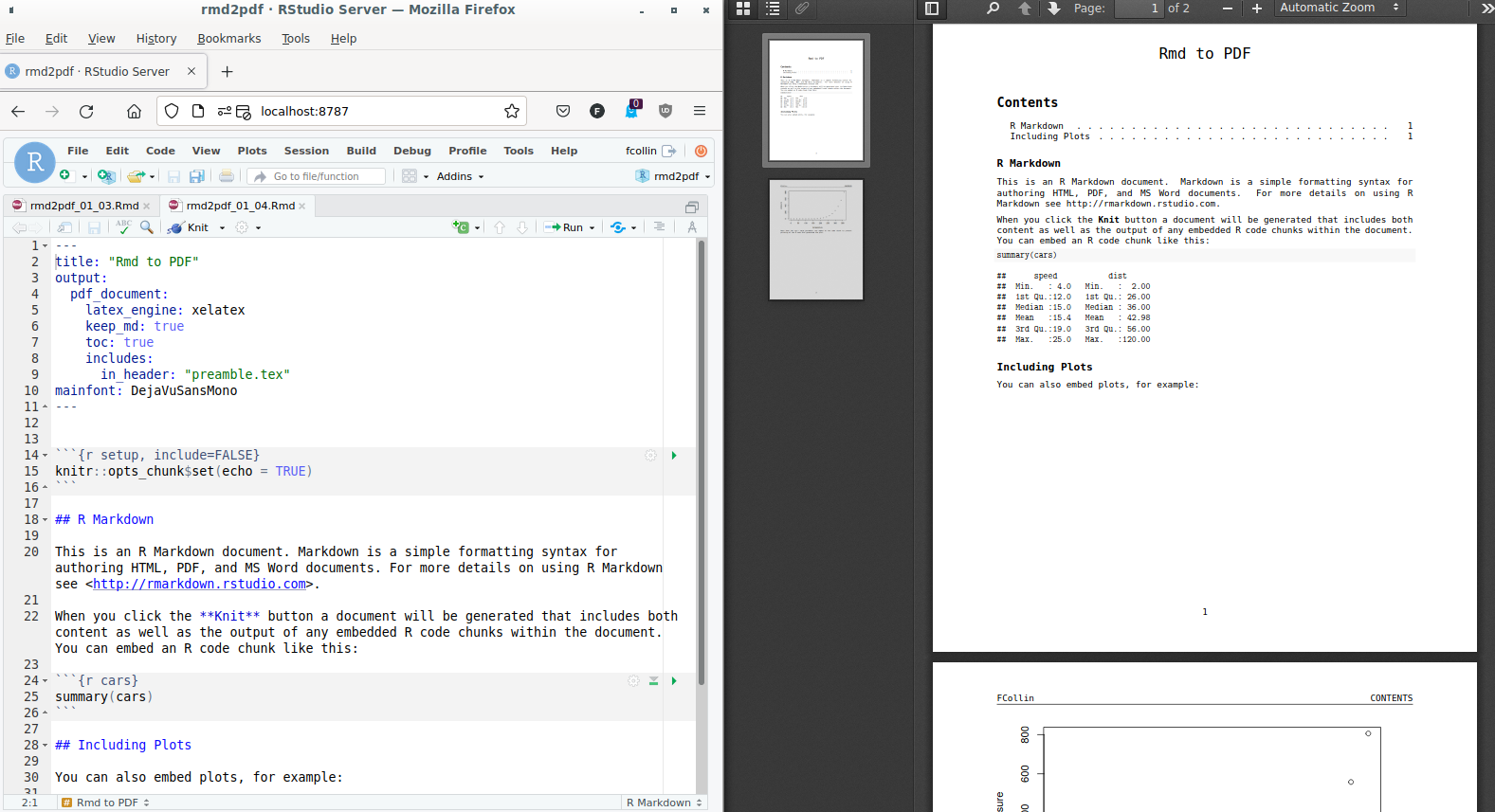Collapse the R Markdown section fold at line 18

coord(46,520)
